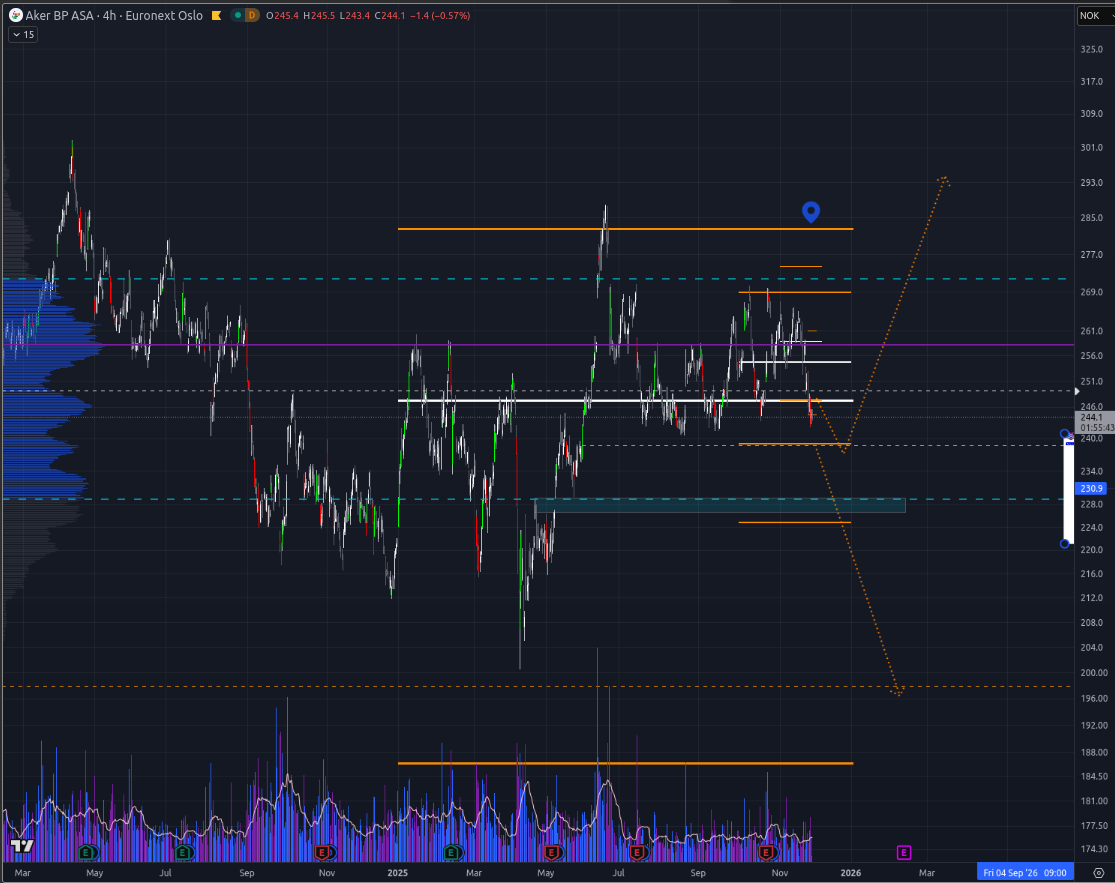Click the blue date label Fri 04 Sep '26
Image resolution: width=1115 pixels, height=883 pixels.
pos(1027,873)
